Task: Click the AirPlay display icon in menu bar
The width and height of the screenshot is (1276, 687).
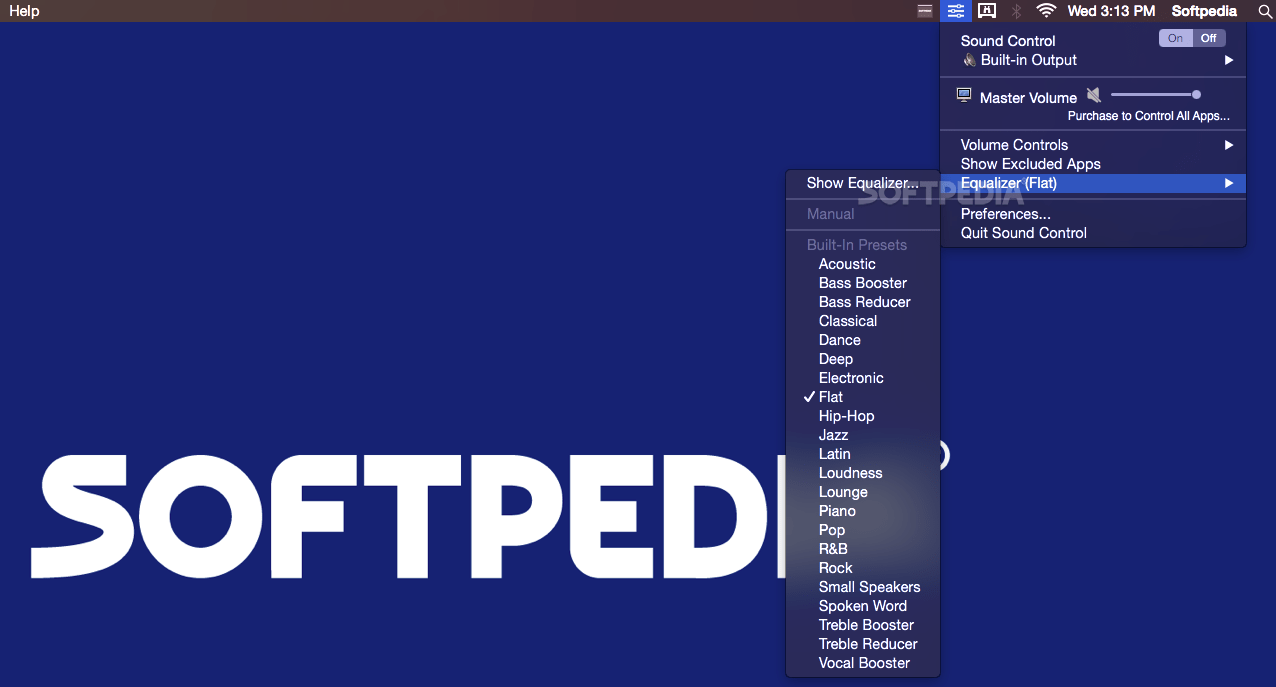Action: coord(987,11)
